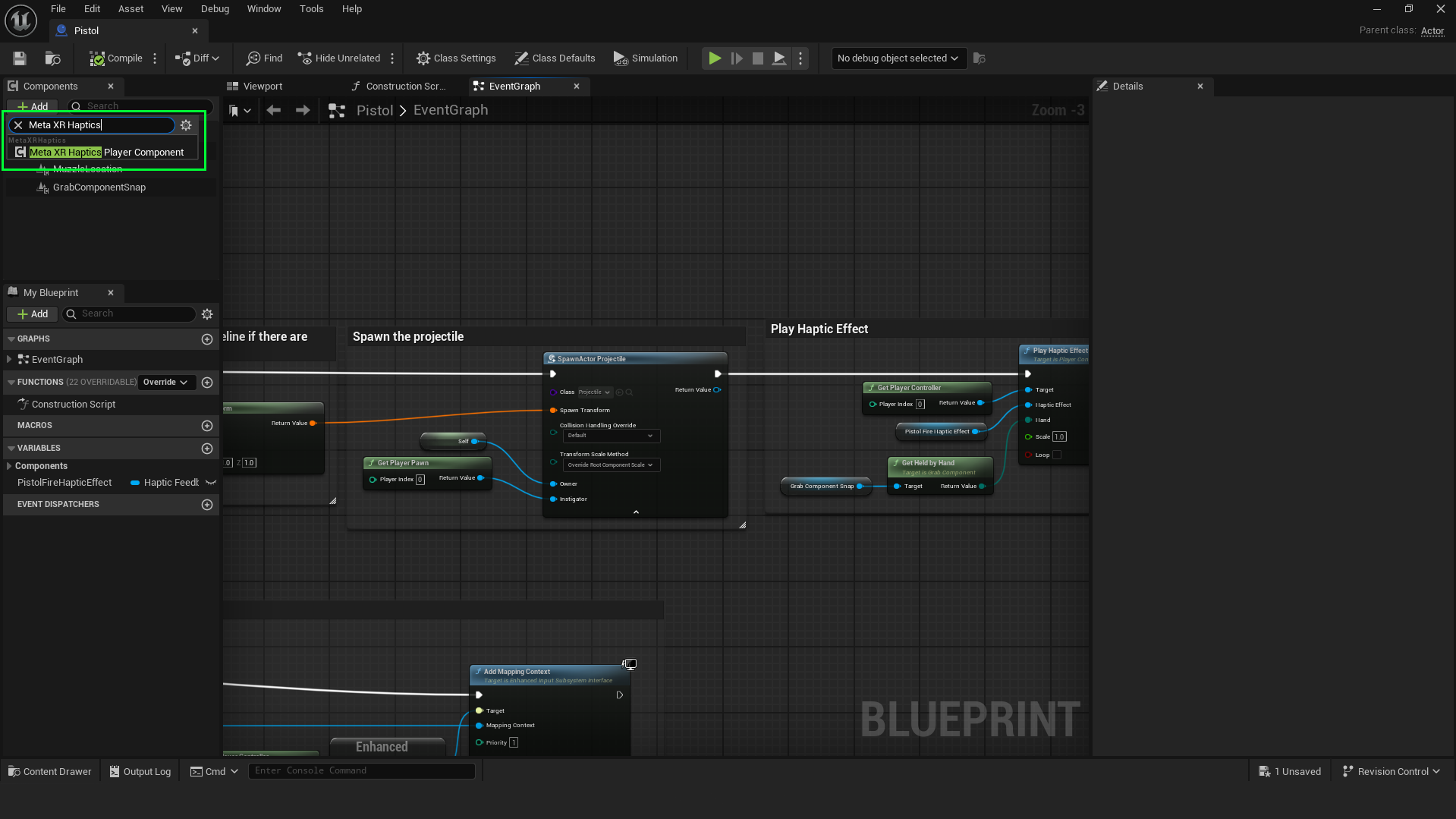Viewport: 1456px width, 819px height.
Task: Open the Debug menu
Action: (215, 9)
